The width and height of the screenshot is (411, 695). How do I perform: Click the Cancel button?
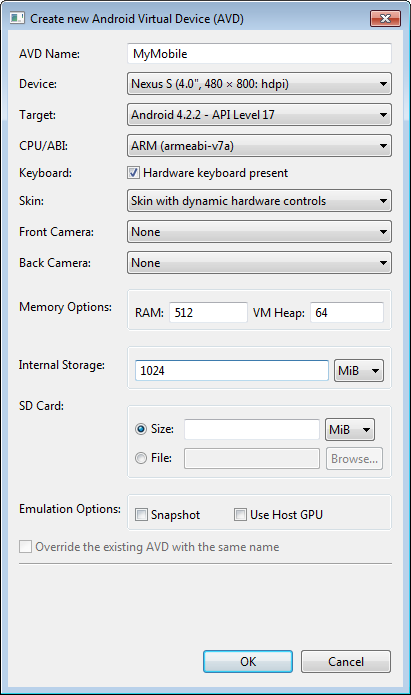[346, 662]
